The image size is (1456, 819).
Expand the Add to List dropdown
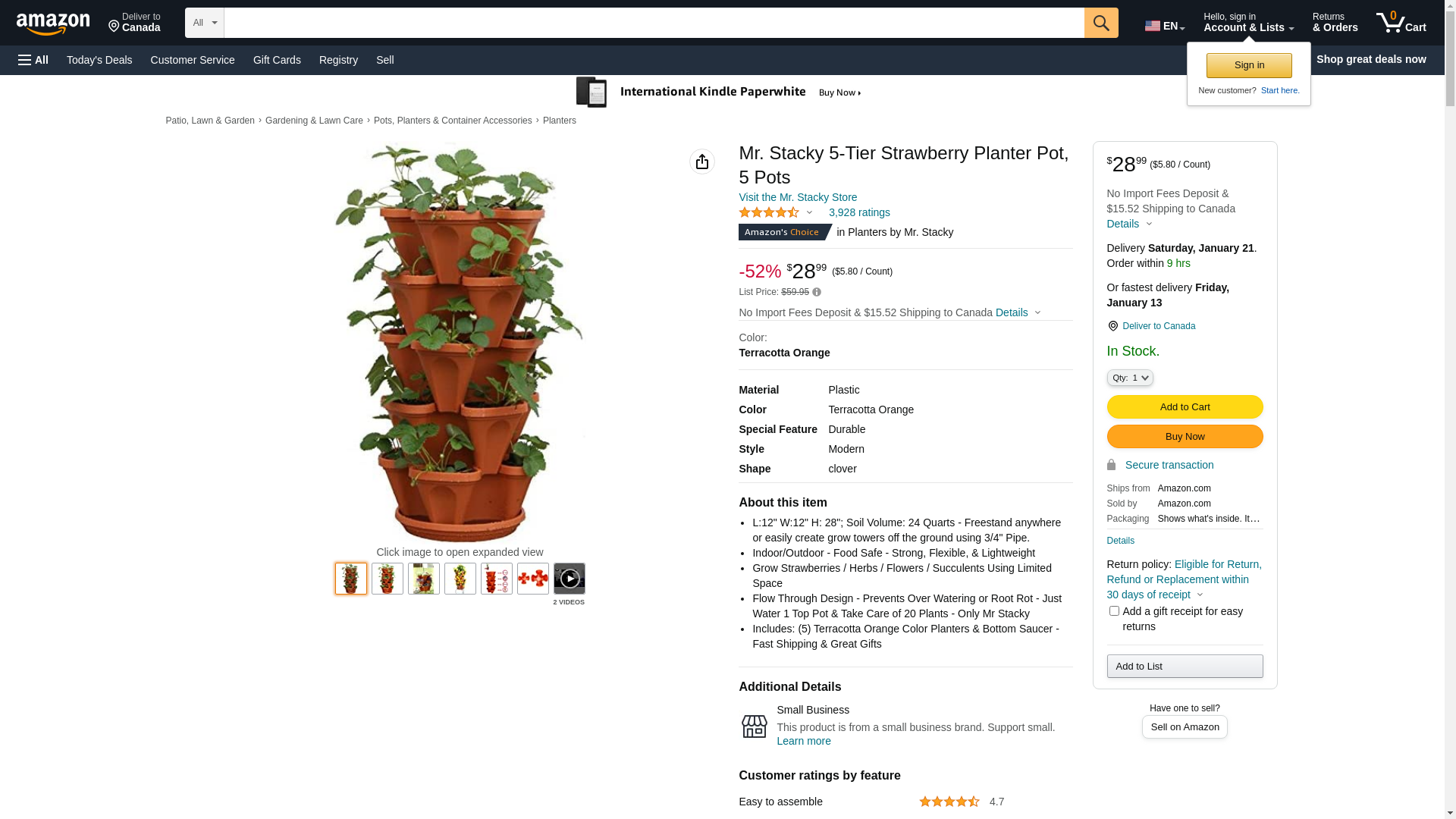pos(1185,667)
